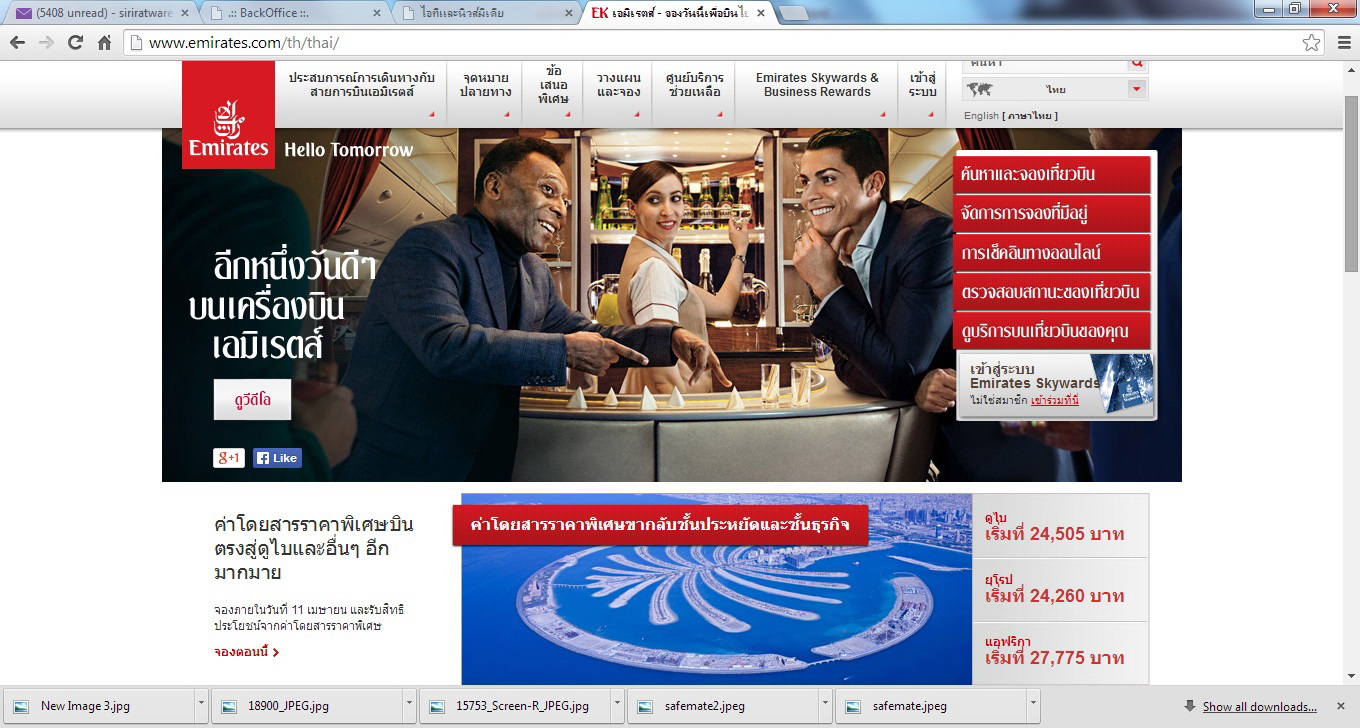
Task: Select the Dubai fare 24,505 baht
Action: [1060, 526]
